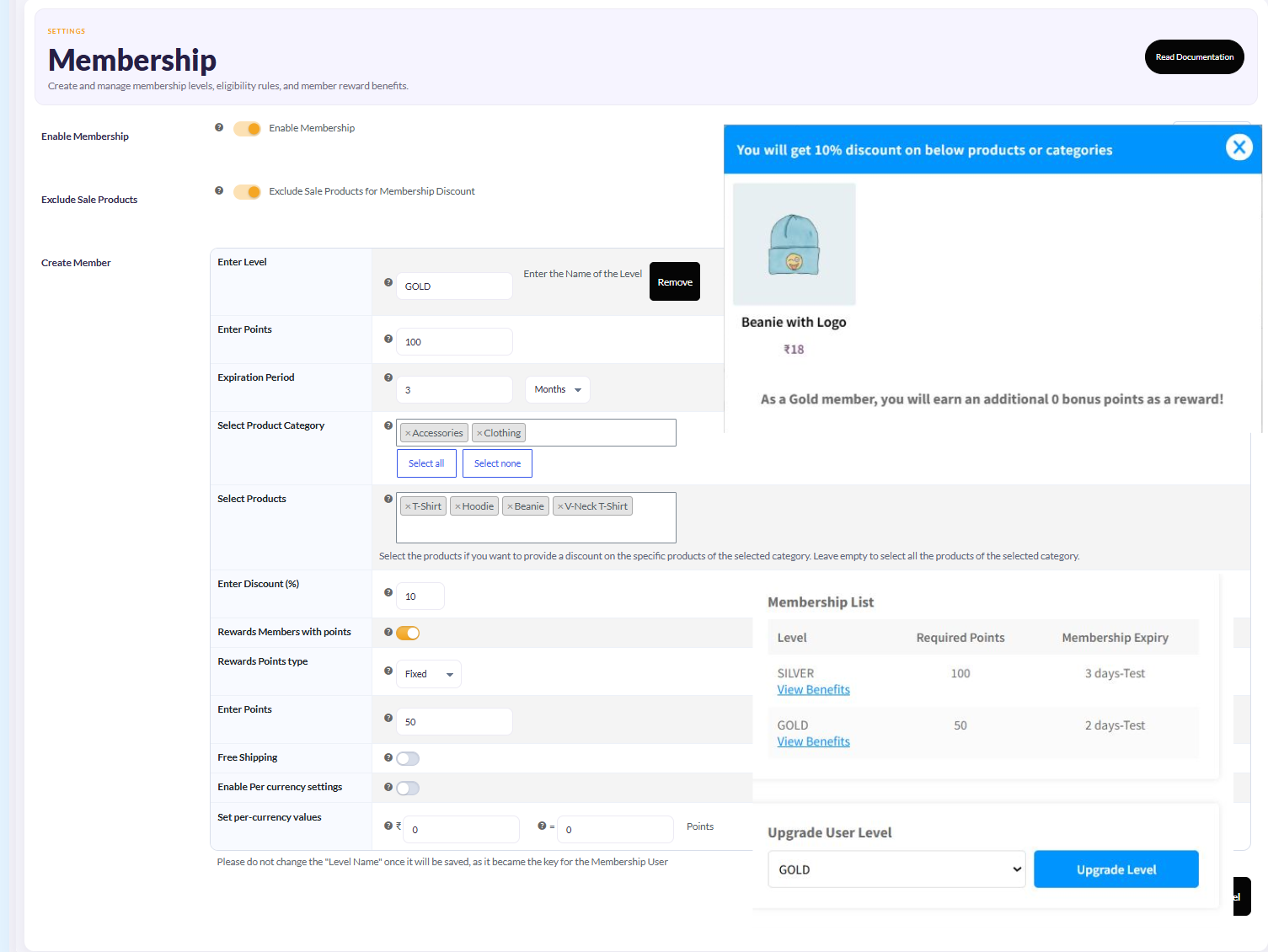
Task: Disable Rewards Members with points switch
Action: [x=408, y=633]
